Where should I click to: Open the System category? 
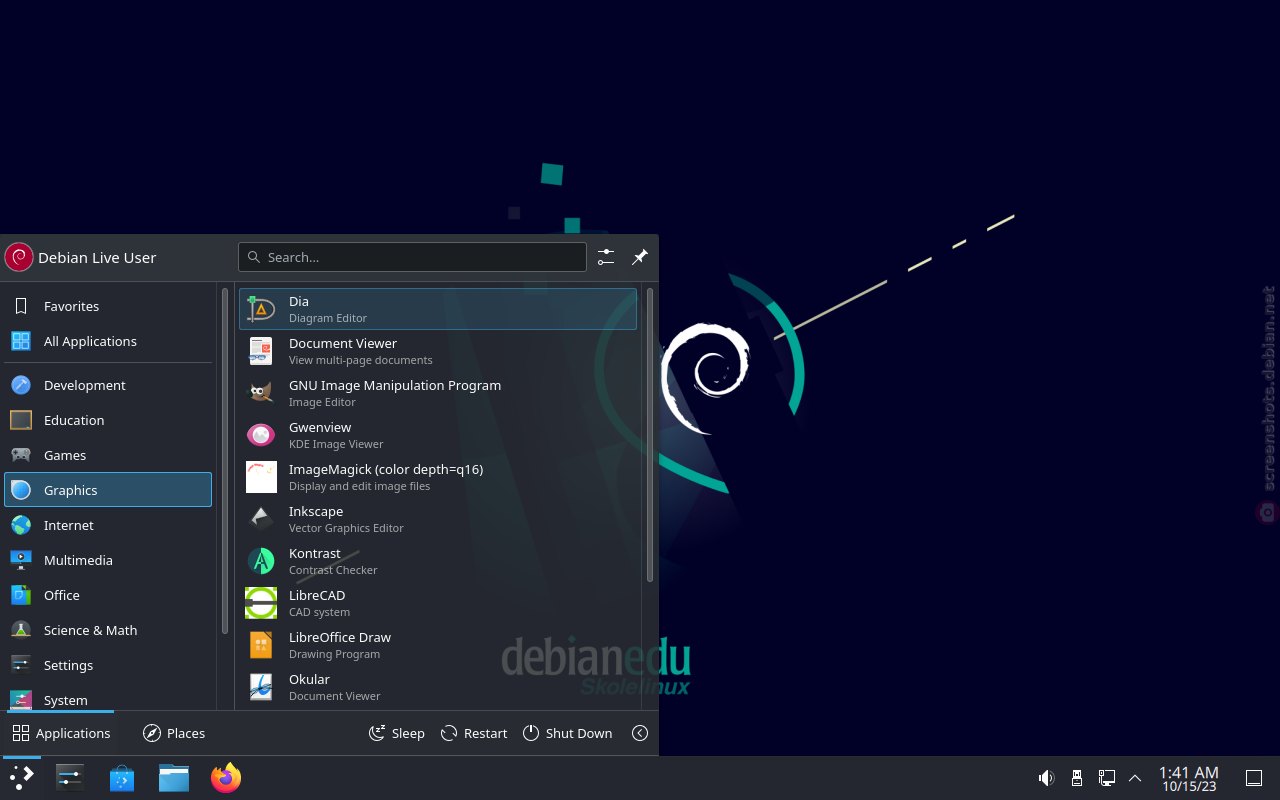(x=108, y=698)
